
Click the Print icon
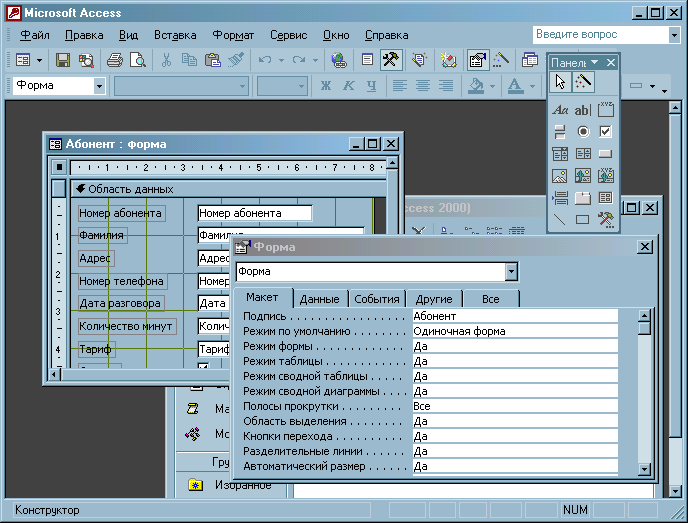(x=115, y=60)
